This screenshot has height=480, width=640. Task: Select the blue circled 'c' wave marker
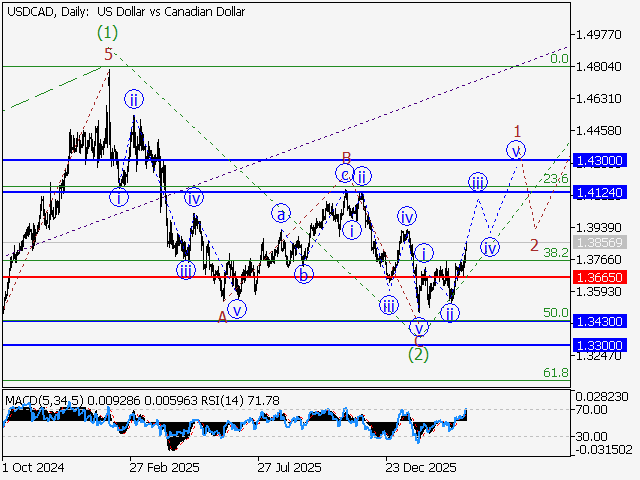[343, 174]
